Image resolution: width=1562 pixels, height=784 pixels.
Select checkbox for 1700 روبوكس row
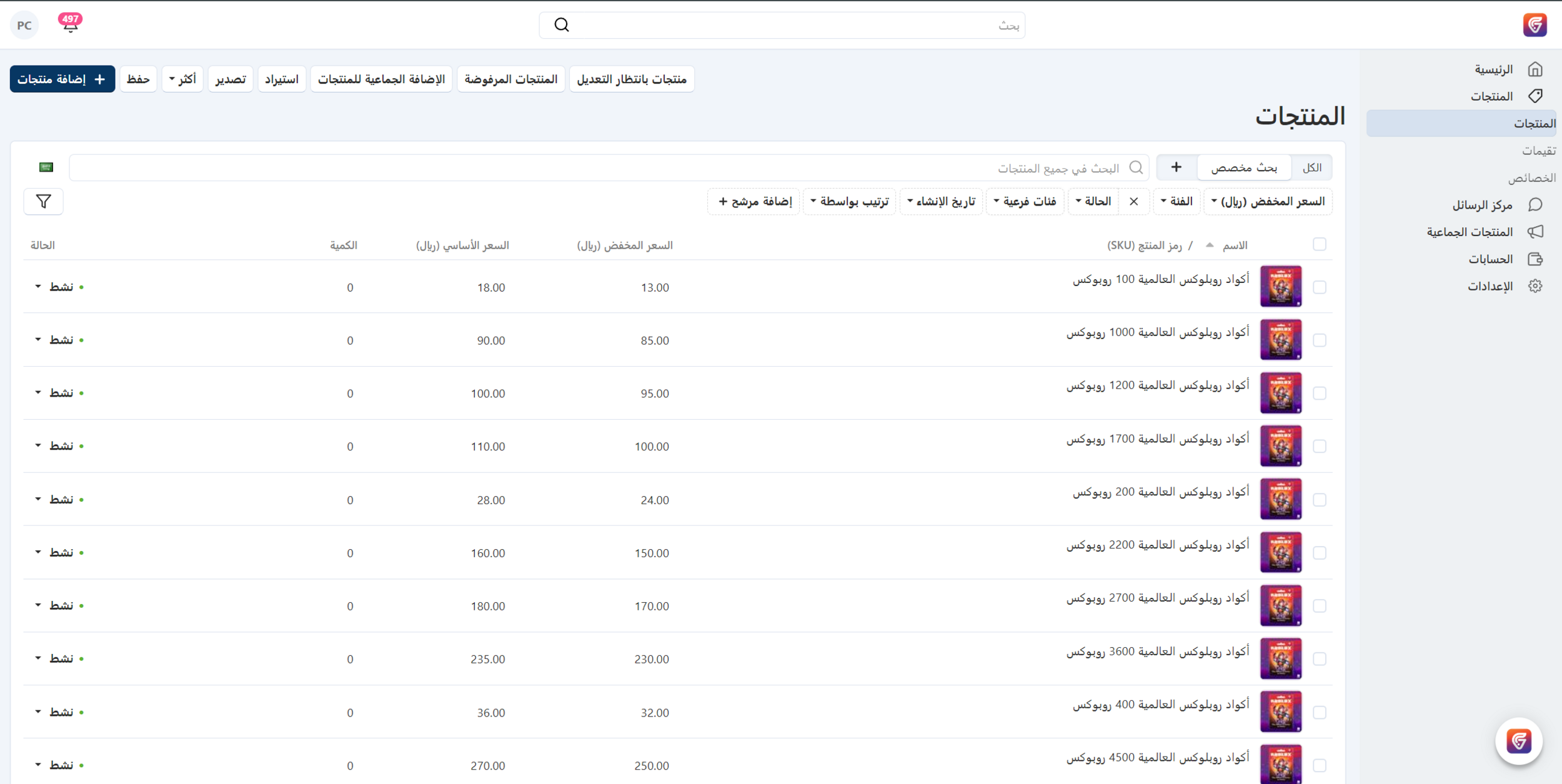click(1319, 446)
